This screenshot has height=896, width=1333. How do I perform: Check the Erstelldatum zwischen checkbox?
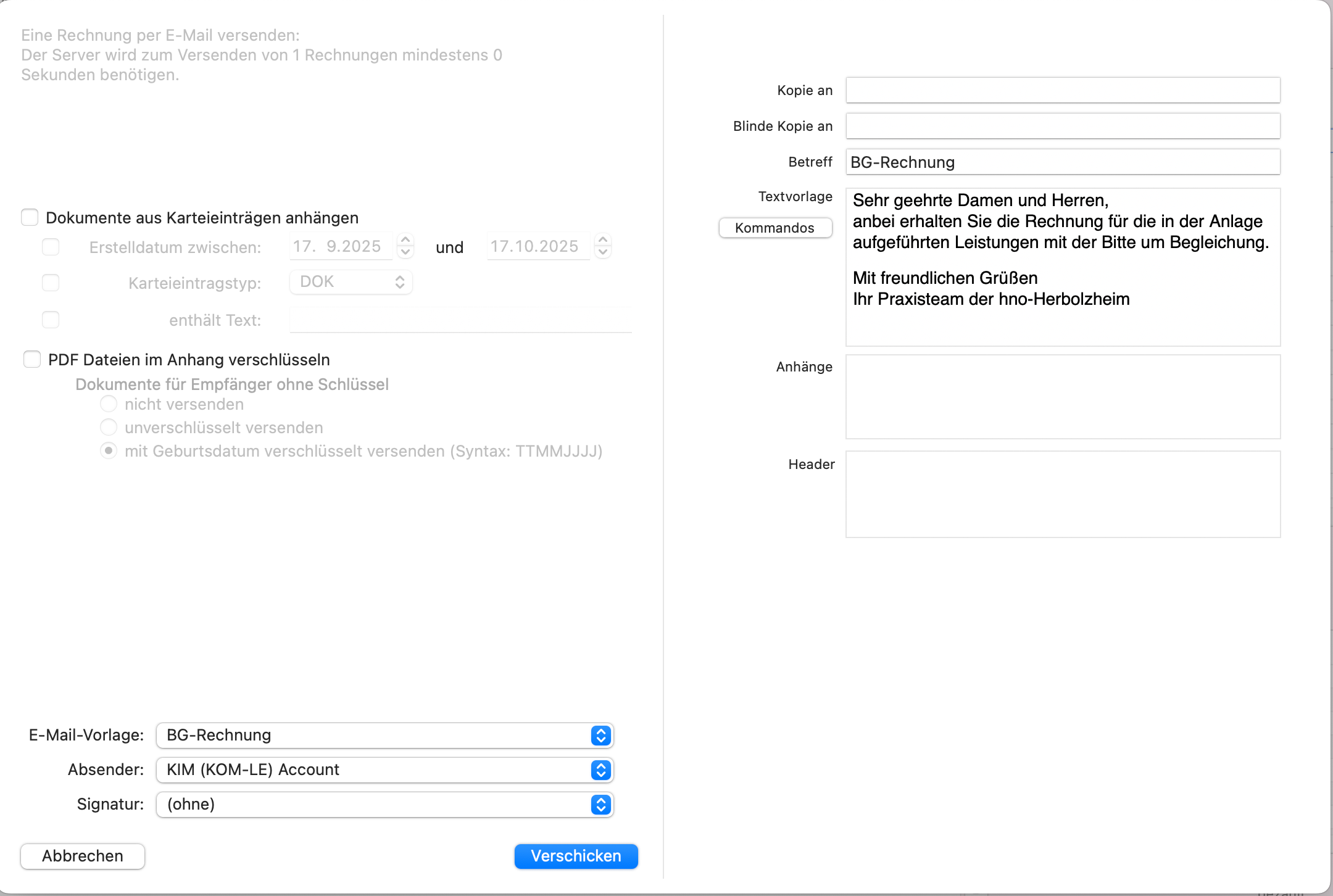[x=51, y=247]
